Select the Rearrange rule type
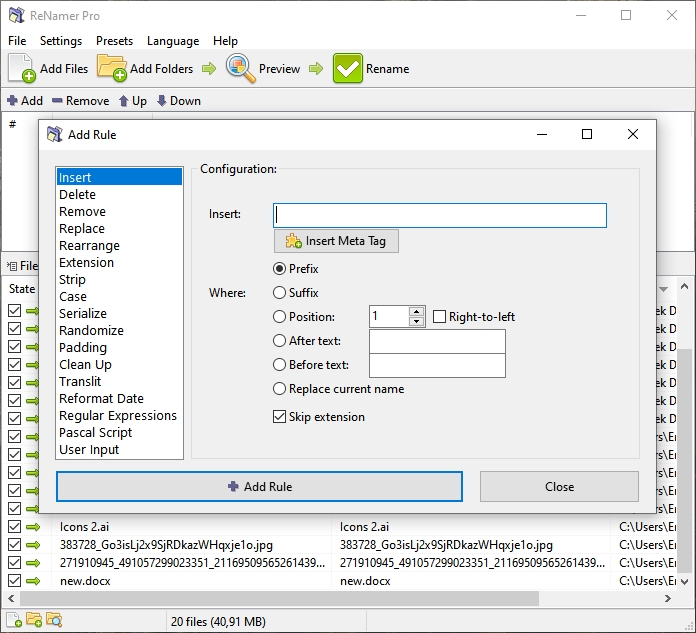This screenshot has width=696, height=633. [119, 245]
